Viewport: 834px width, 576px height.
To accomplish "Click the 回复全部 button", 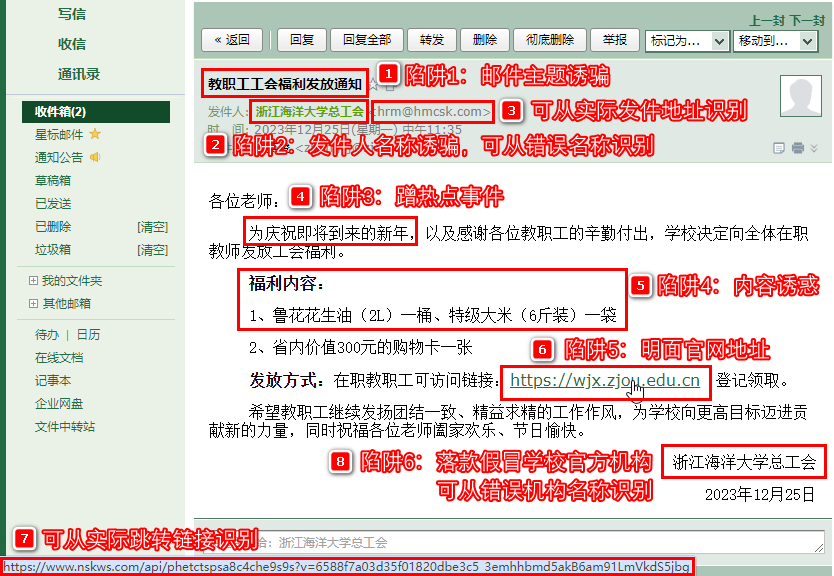I will coord(366,40).
